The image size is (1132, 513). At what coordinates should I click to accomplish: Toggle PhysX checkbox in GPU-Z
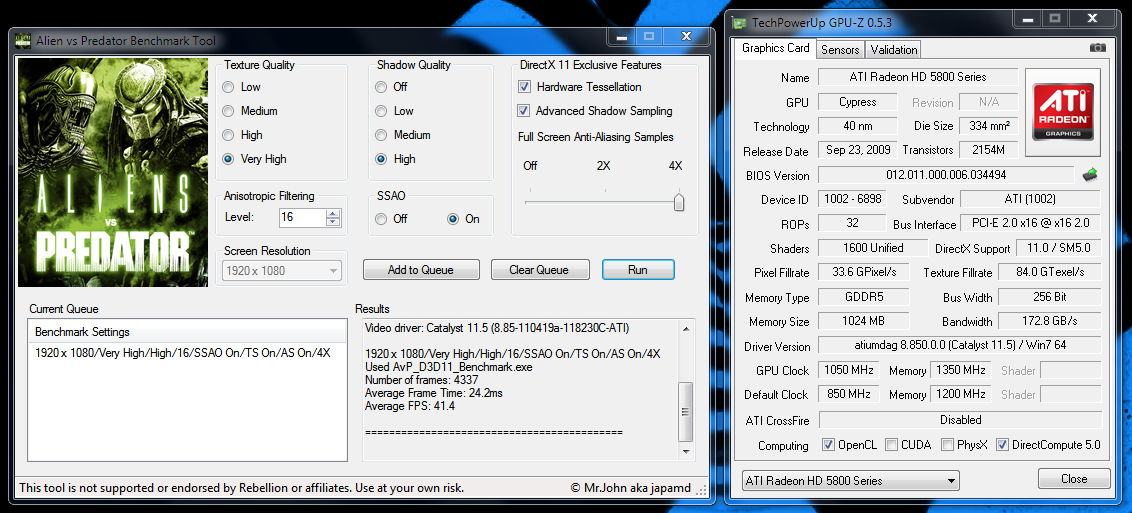947,444
